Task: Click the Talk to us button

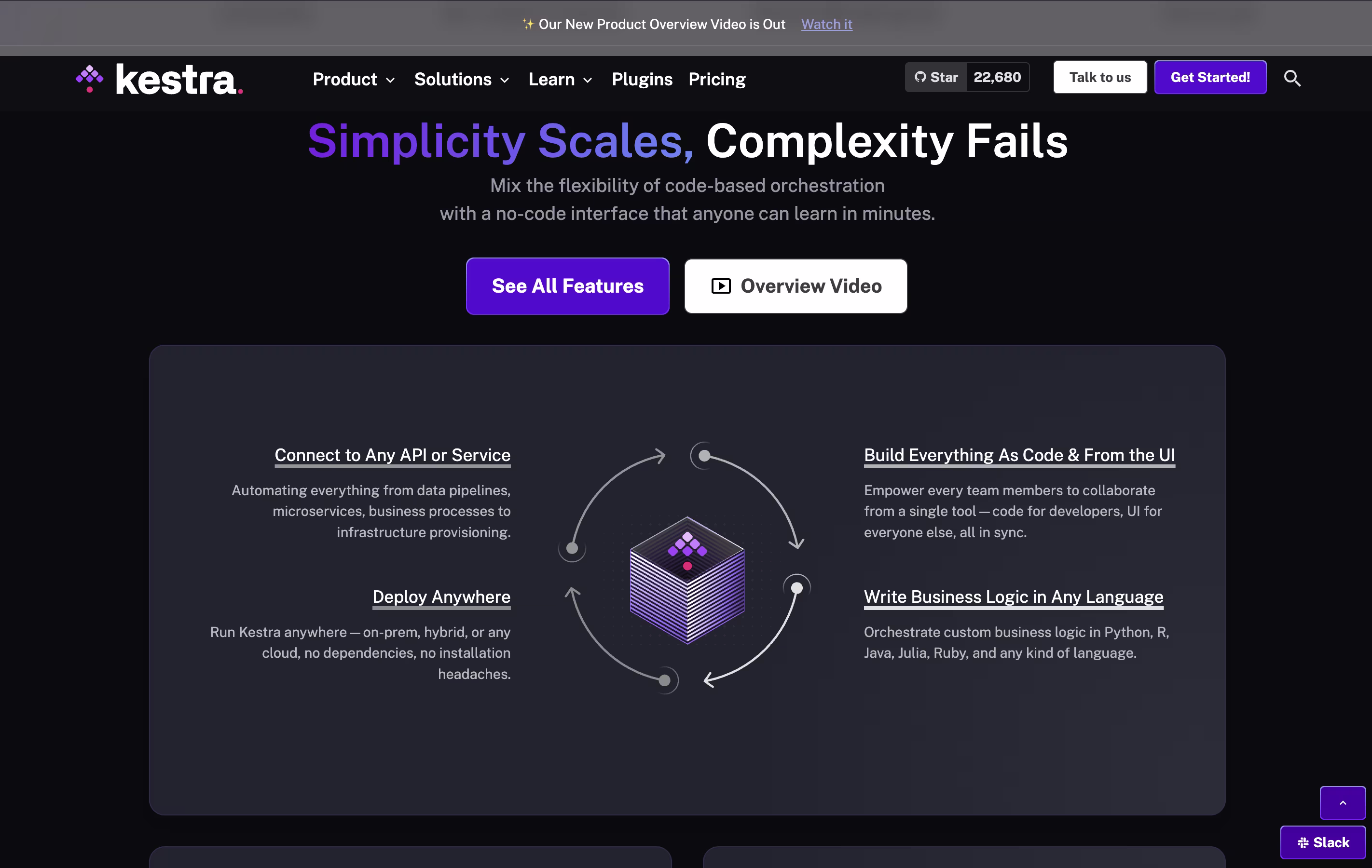Action: click(x=1099, y=78)
